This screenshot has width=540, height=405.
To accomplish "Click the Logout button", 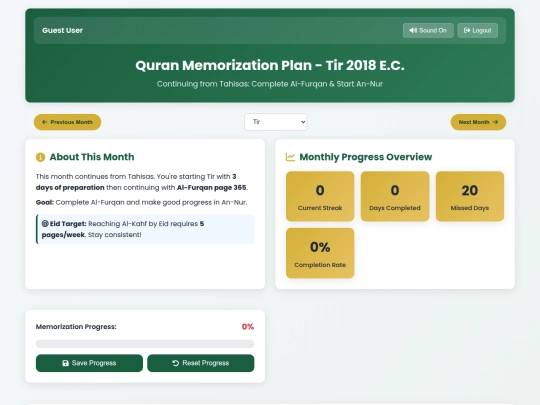I will click(x=477, y=30).
